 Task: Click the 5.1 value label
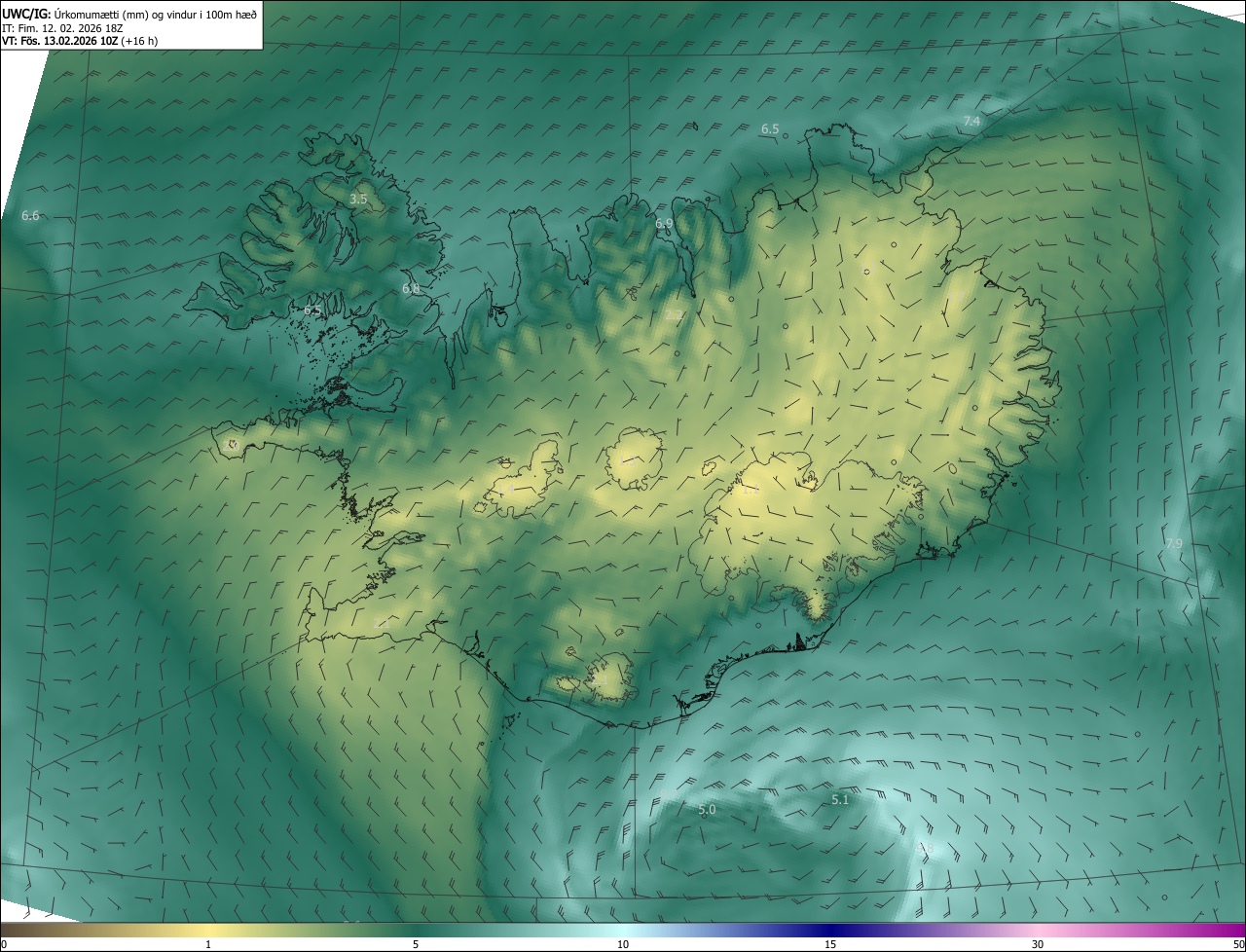click(840, 799)
